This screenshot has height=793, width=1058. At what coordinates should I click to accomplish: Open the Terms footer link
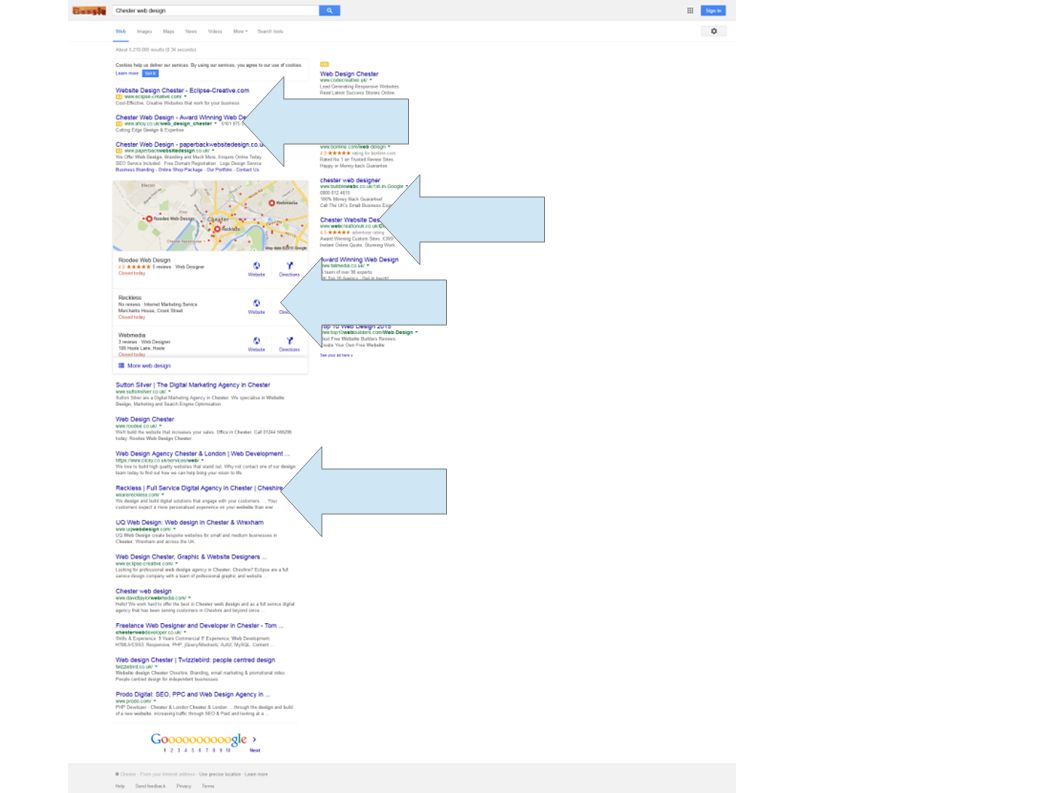(x=208, y=786)
